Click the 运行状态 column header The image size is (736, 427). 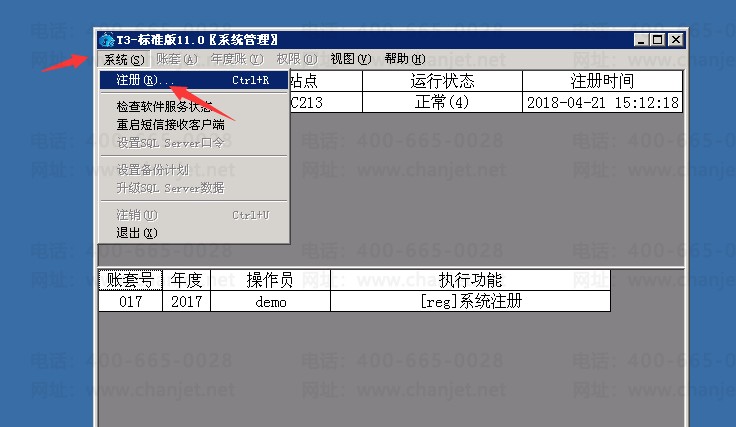click(442, 81)
